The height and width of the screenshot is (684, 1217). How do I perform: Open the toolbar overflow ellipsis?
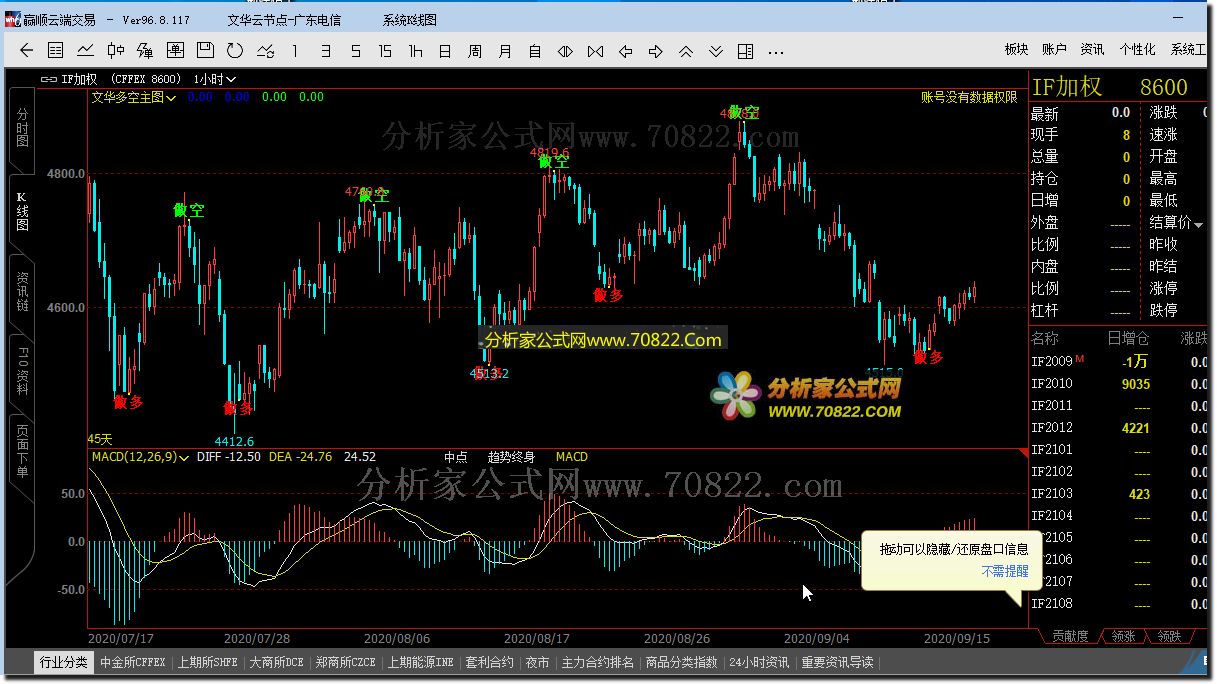point(775,51)
